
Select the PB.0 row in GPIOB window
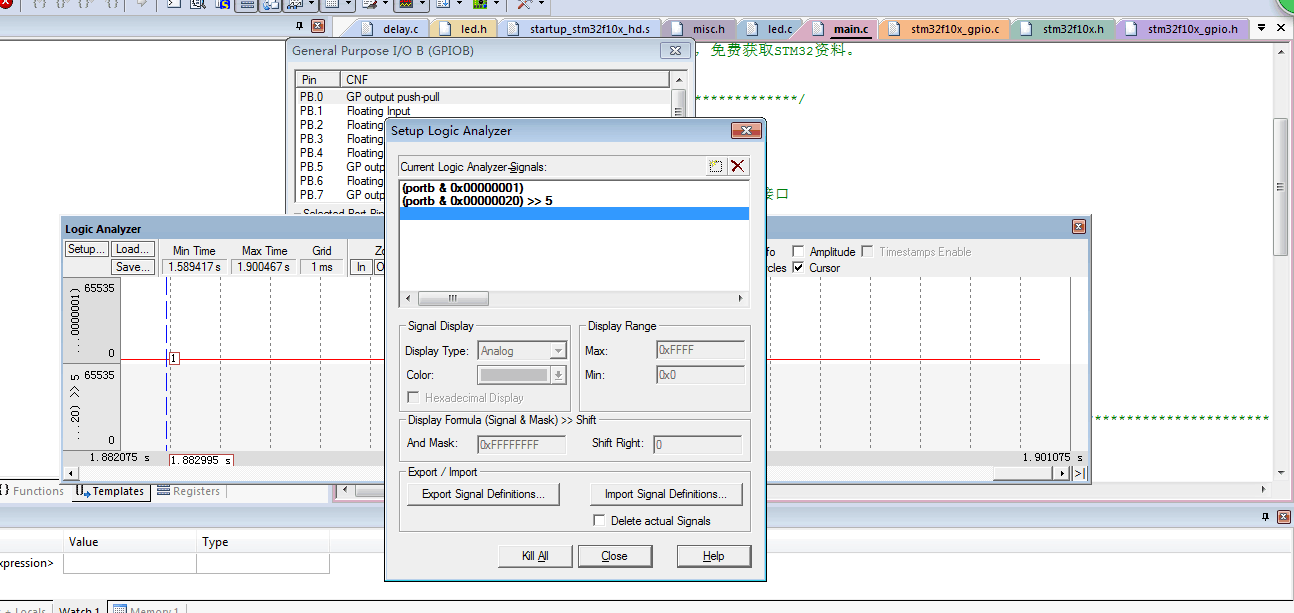[484, 97]
